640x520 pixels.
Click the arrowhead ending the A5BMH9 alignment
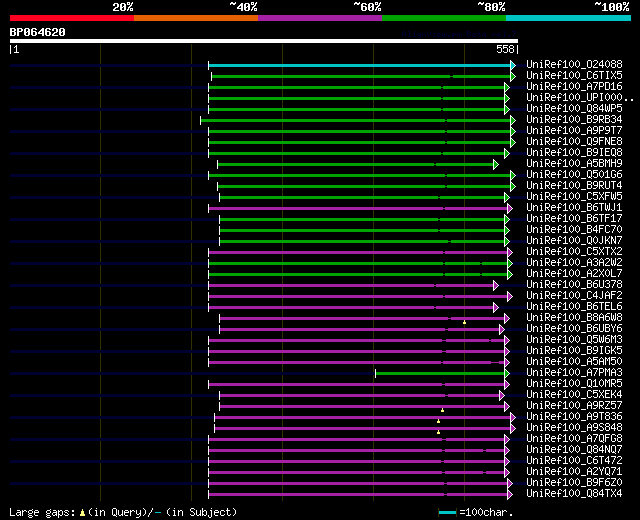pyautogui.click(x=496, y=164)
